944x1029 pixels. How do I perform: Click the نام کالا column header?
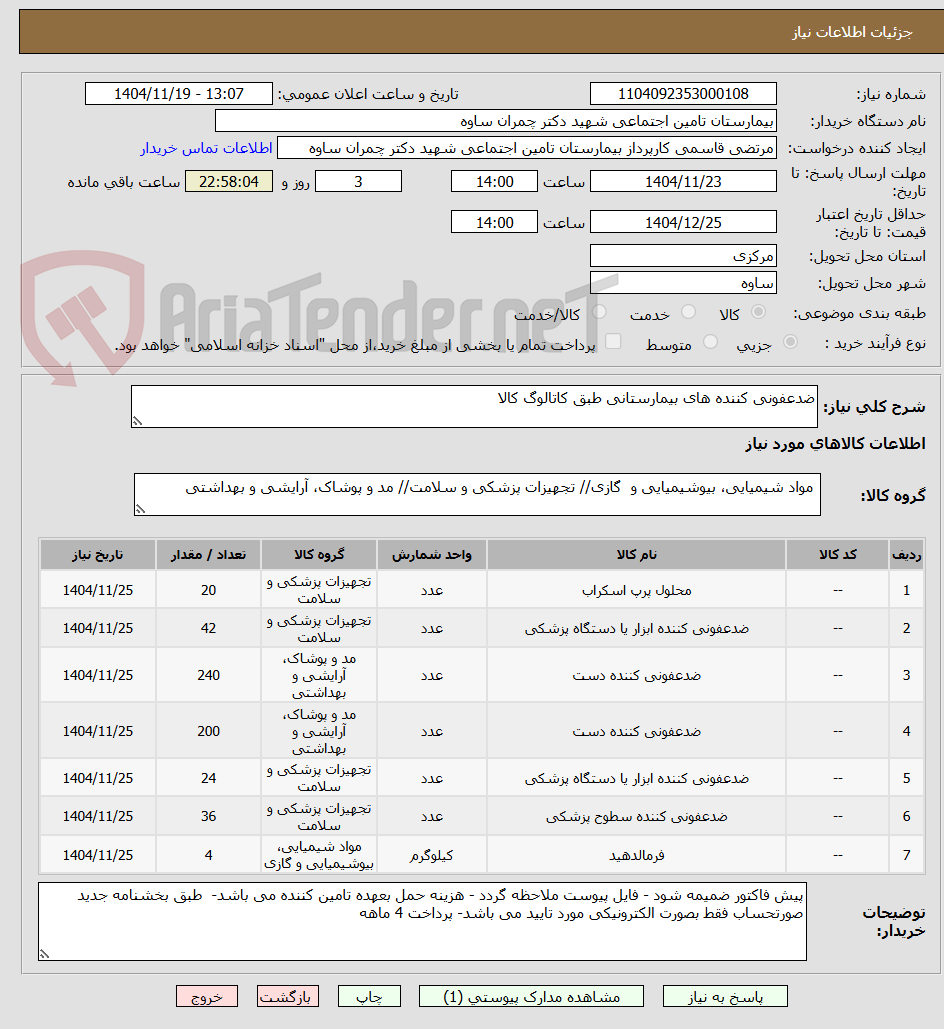pos(636,555)
